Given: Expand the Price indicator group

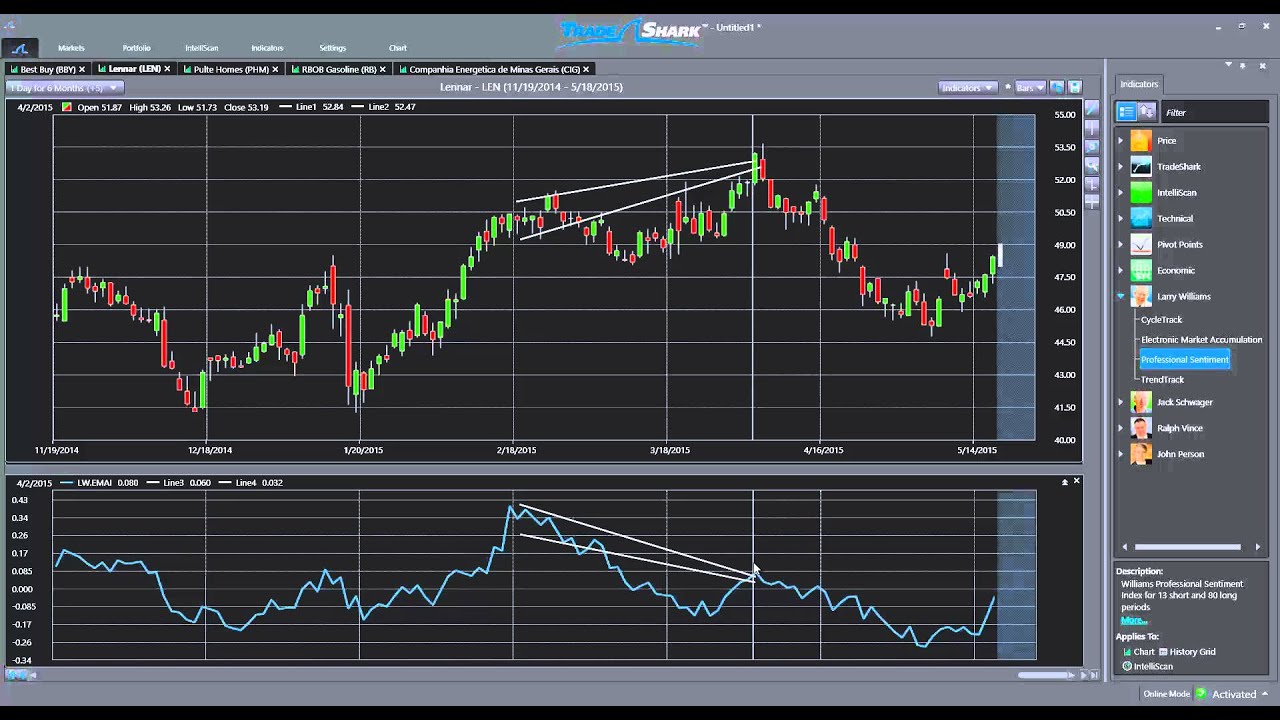Looking at the screenshot, I should coord(1120,141).
